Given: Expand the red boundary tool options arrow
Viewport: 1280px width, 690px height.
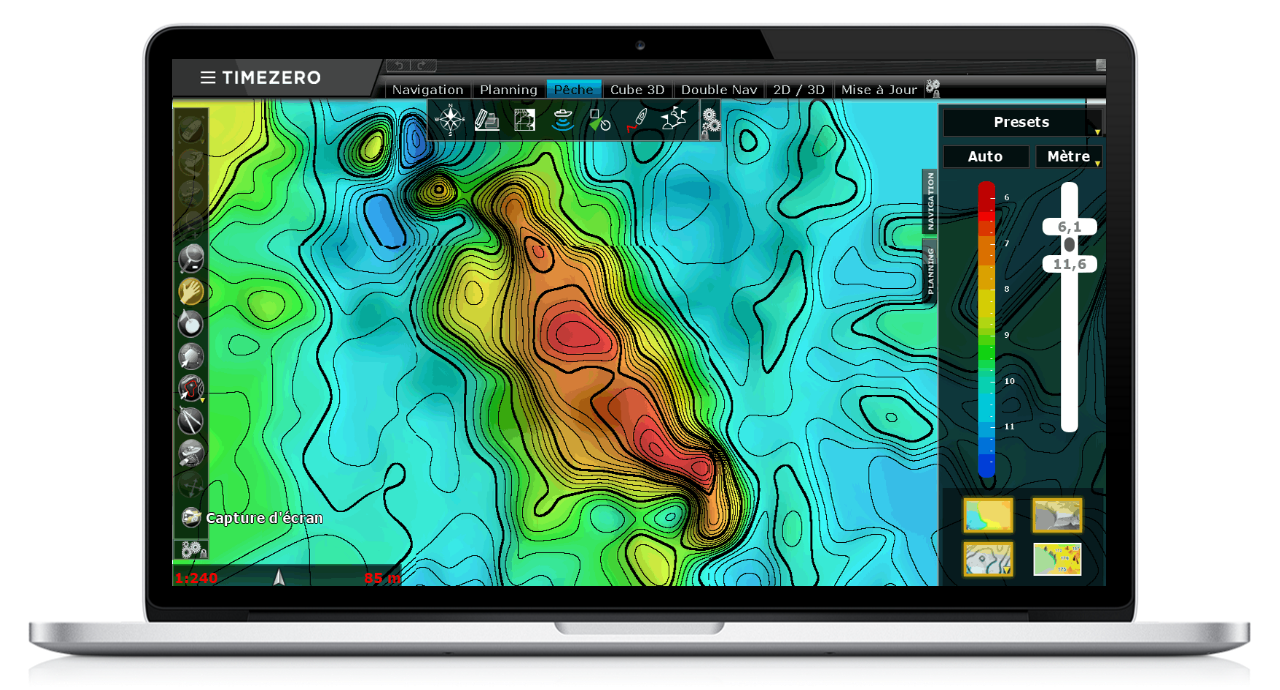Looking at the screenshot, I should (203, 399).
